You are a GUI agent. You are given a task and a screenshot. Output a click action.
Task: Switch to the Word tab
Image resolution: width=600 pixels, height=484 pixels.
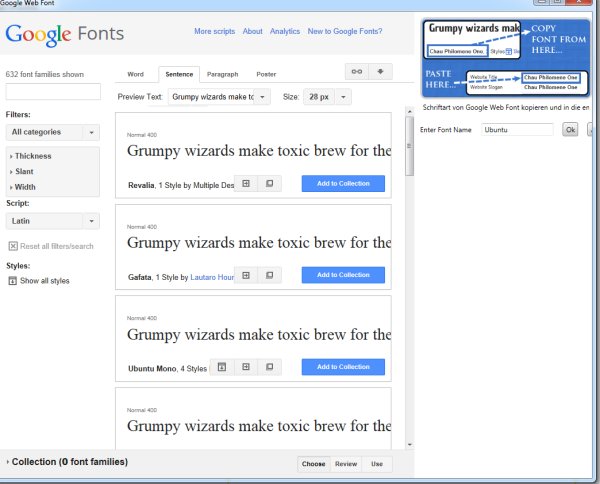[135, 74]
